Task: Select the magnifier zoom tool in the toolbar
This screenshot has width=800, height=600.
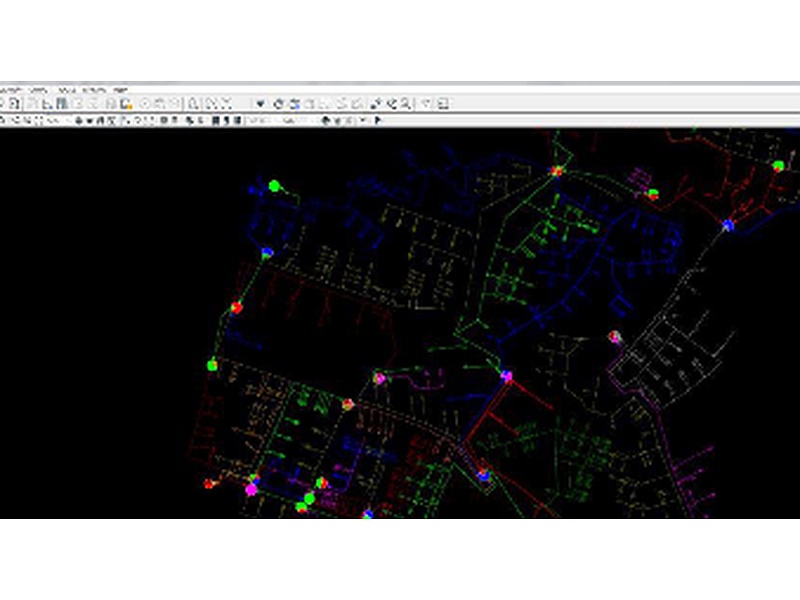Action: point(193,103)
